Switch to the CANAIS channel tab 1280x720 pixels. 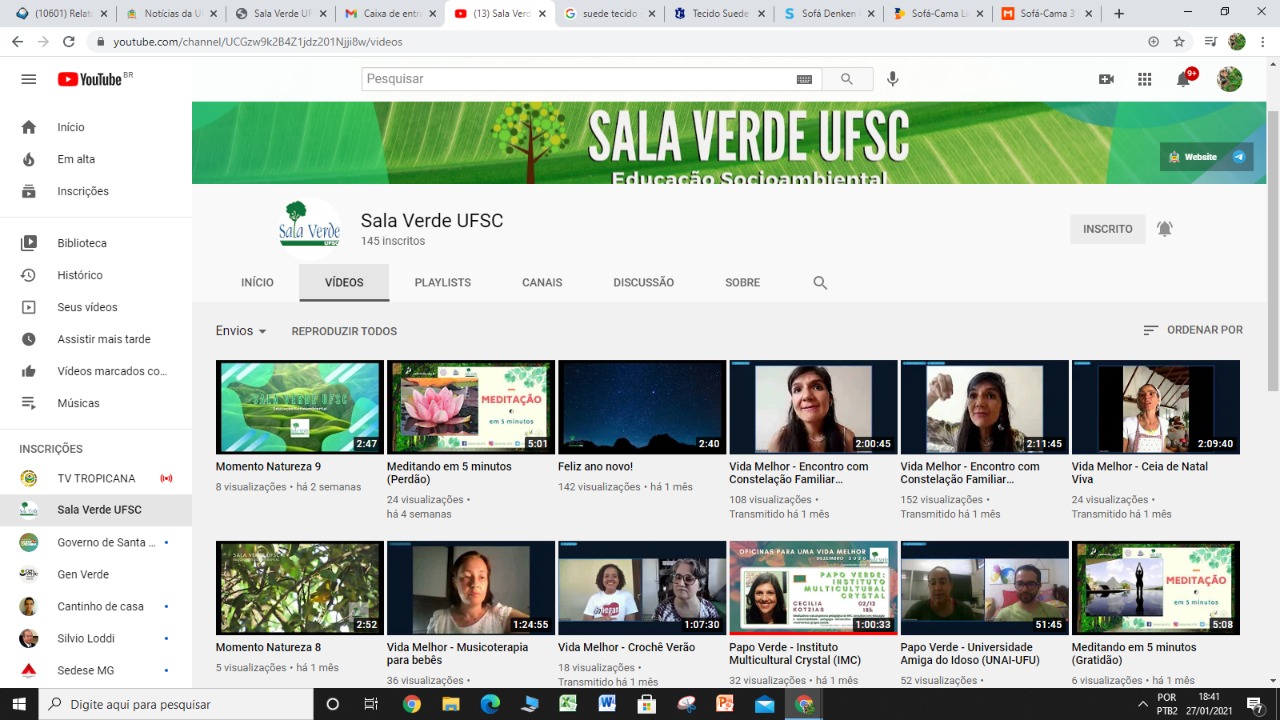pos(542,283)
